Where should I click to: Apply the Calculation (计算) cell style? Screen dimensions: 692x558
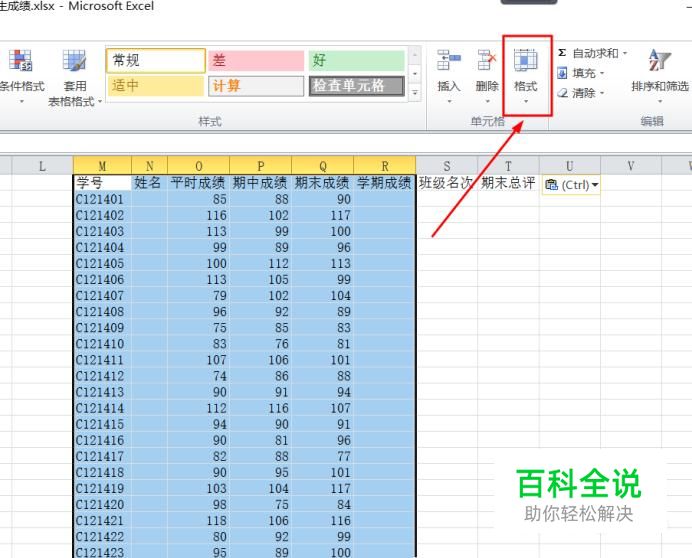[x=256, y=86]
